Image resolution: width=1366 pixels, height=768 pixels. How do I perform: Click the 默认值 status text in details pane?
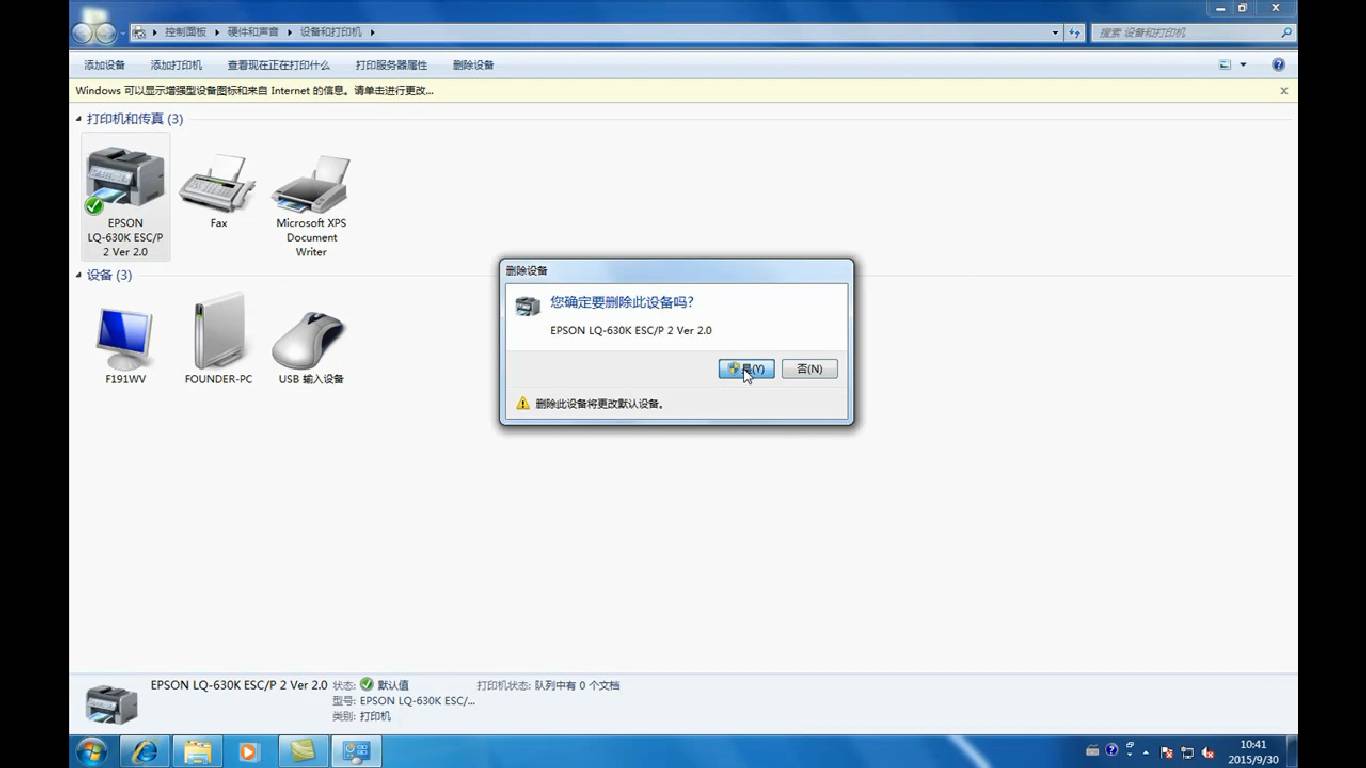tap(393, 686)
